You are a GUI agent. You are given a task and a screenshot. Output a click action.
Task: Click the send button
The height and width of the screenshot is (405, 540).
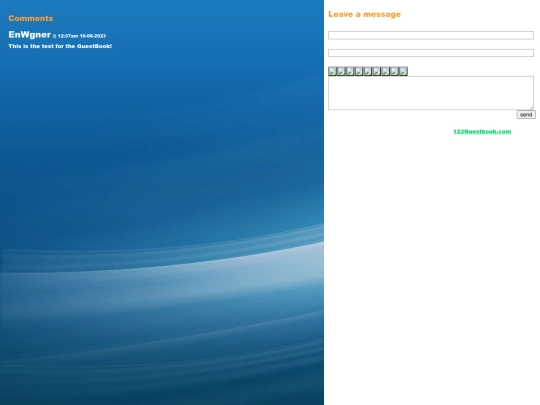click(526, 114)
